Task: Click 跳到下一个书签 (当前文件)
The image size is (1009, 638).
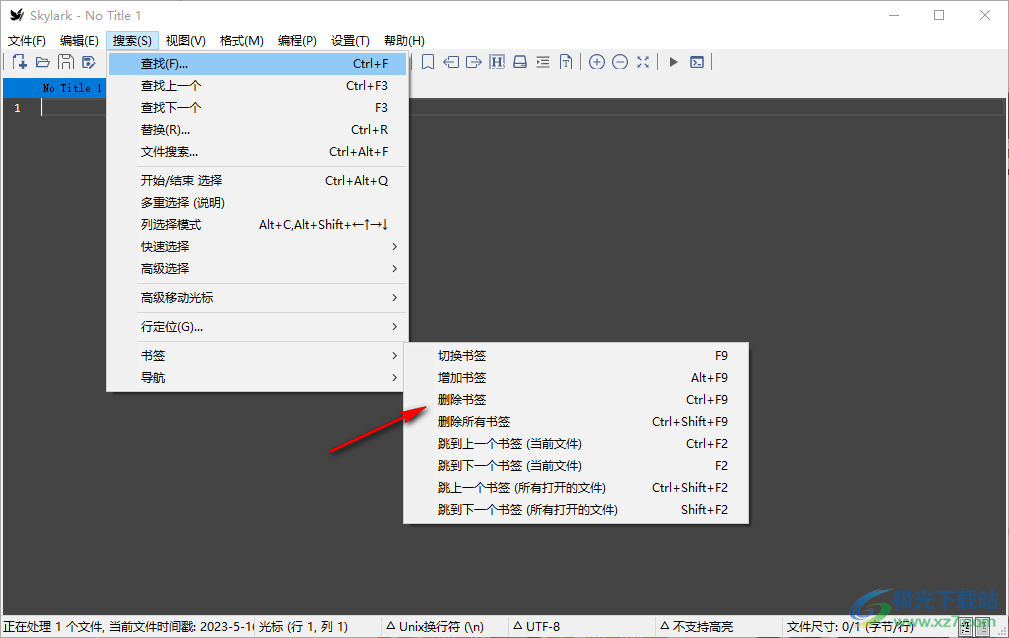Action: point(576,465)
